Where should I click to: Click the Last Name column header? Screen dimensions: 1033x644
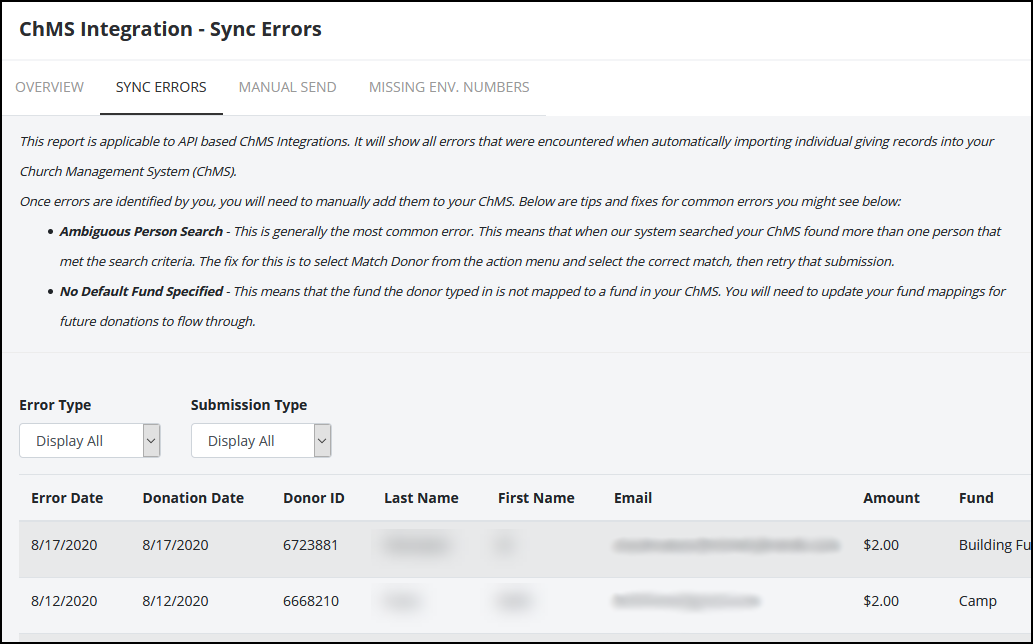pos(421,497)
